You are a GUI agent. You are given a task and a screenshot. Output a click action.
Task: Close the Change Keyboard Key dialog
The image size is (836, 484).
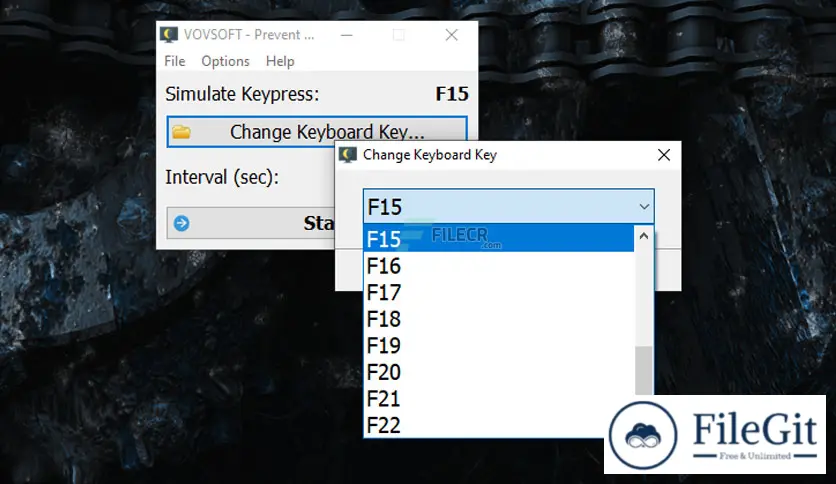(x=664, y=155)
